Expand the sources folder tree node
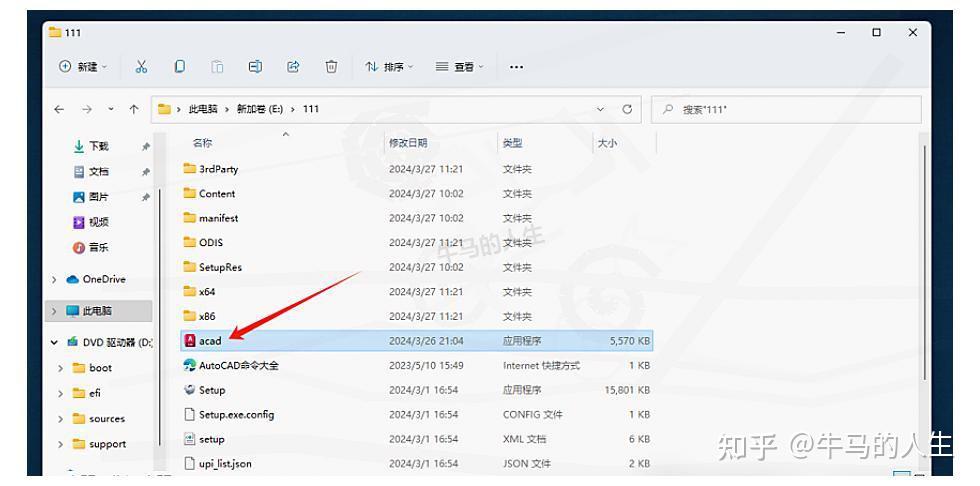The width and height of the screenshot is (980, 486). [x=61, y=419]
